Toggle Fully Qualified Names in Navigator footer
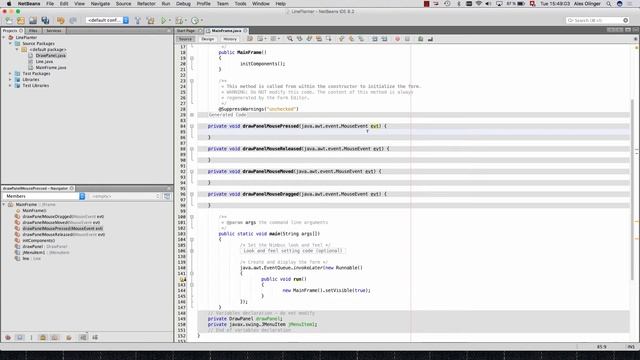Image resolution: width=640 pixels, height=360 pixels. click(69, 338)
